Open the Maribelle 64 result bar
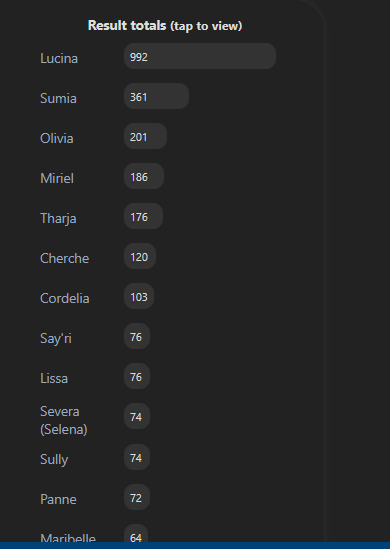This screenshot has height=549, width=390. coord(136,533)
